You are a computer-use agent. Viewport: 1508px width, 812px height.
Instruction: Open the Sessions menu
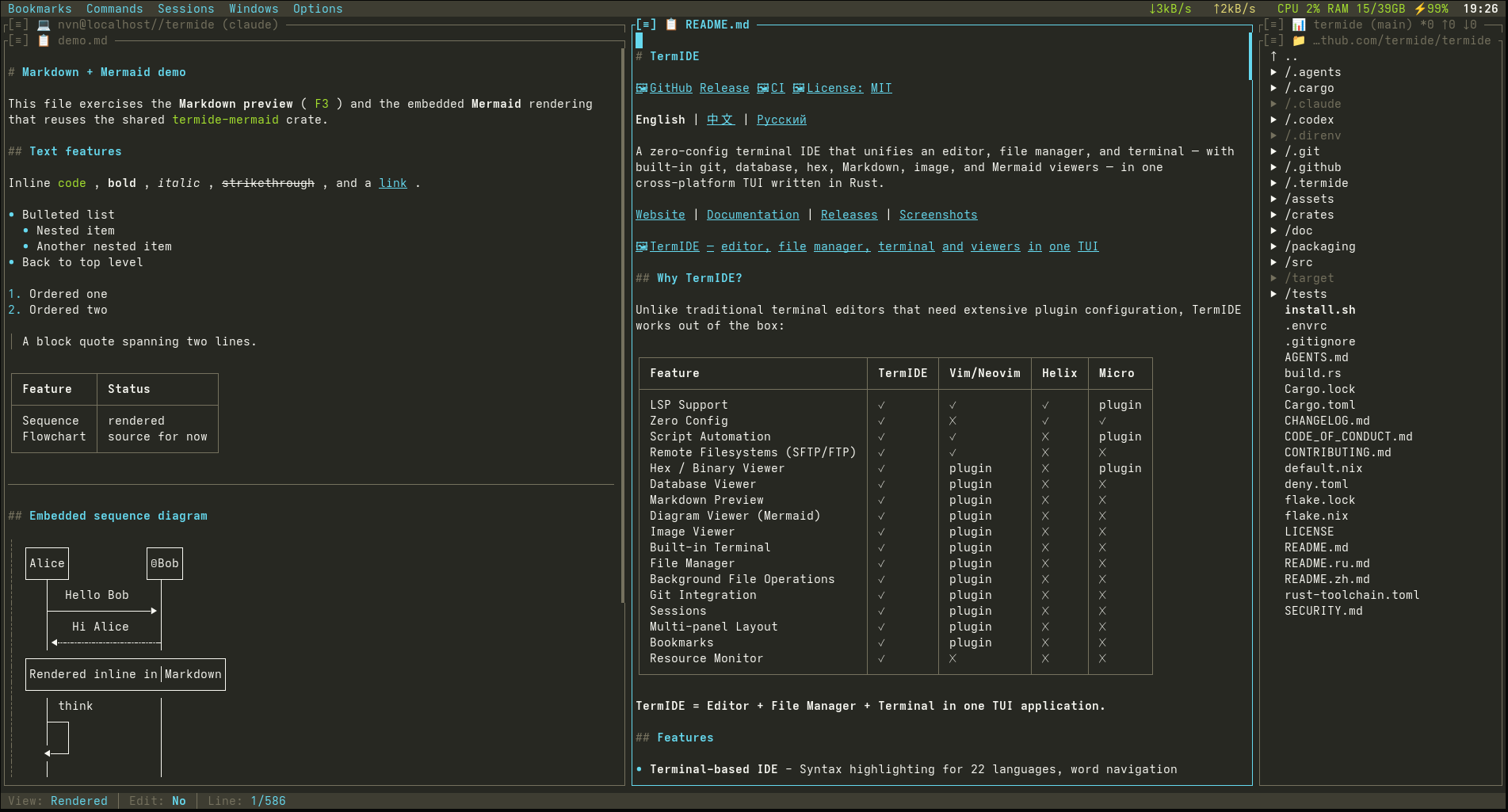click(186, 9)
